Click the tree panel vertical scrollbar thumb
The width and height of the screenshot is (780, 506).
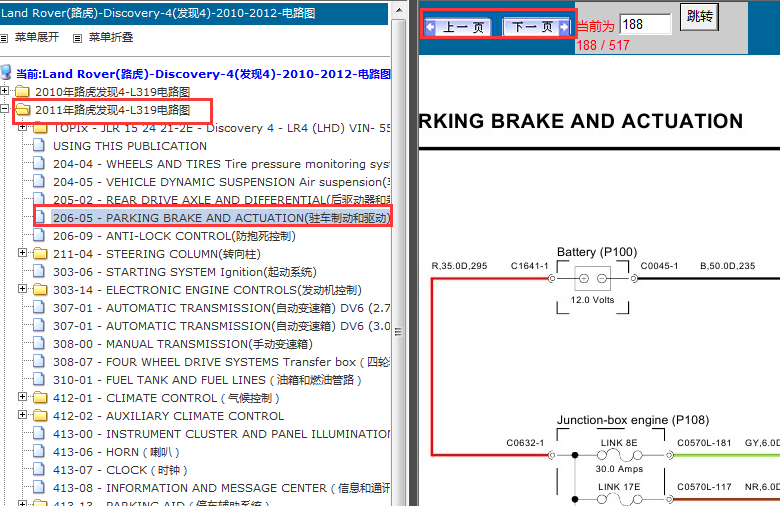398,331
